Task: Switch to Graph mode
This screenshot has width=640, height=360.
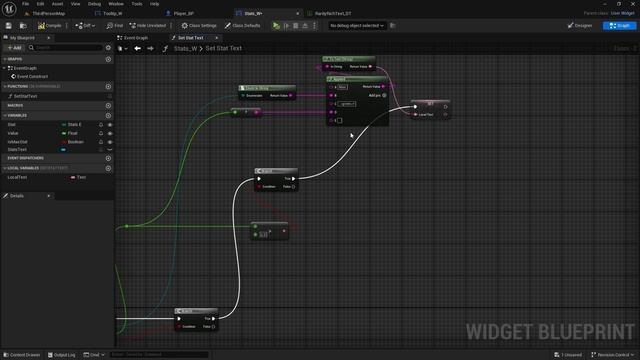Action: [619, 26]
